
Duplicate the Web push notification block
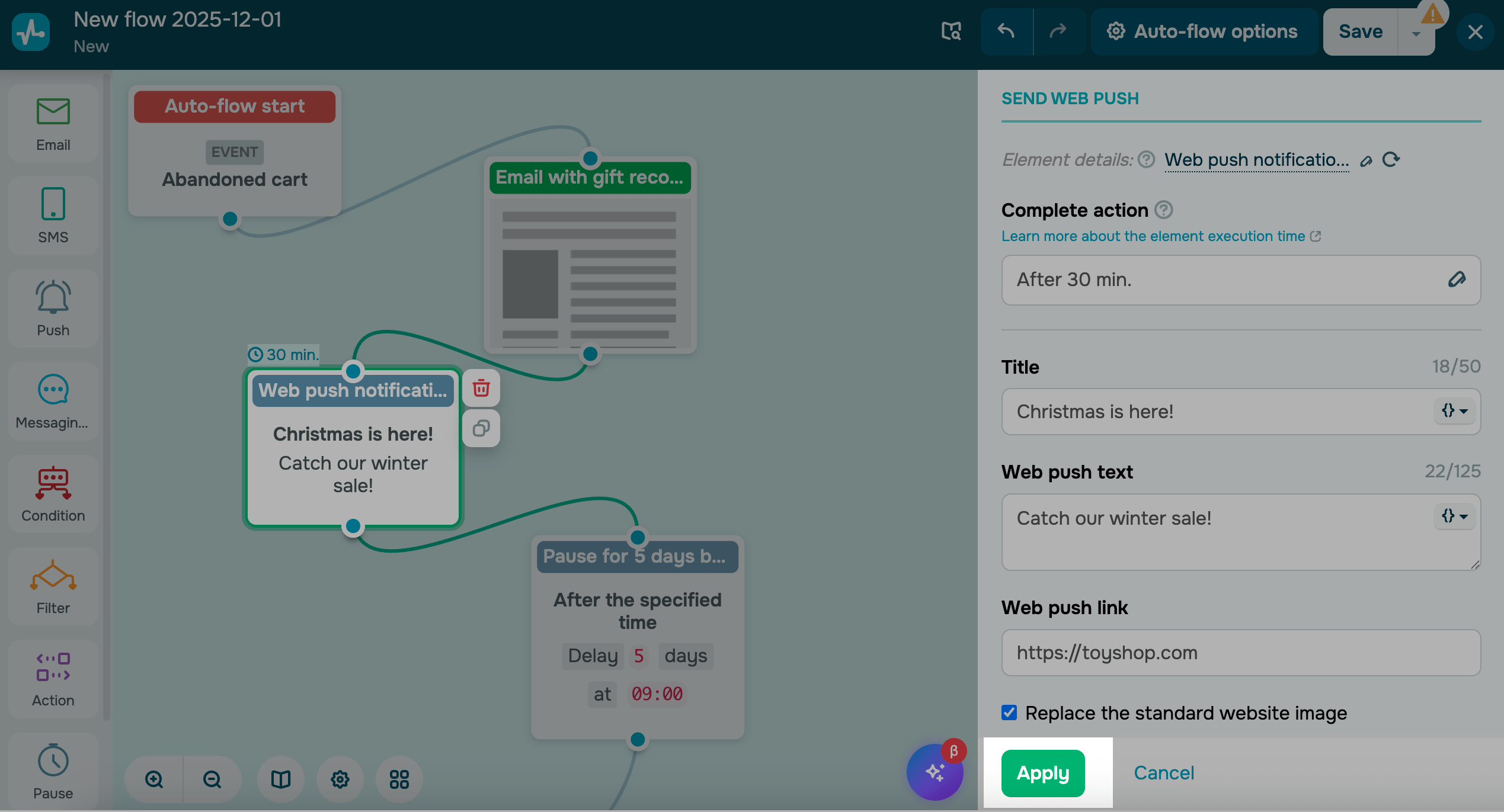pos(481,428)
